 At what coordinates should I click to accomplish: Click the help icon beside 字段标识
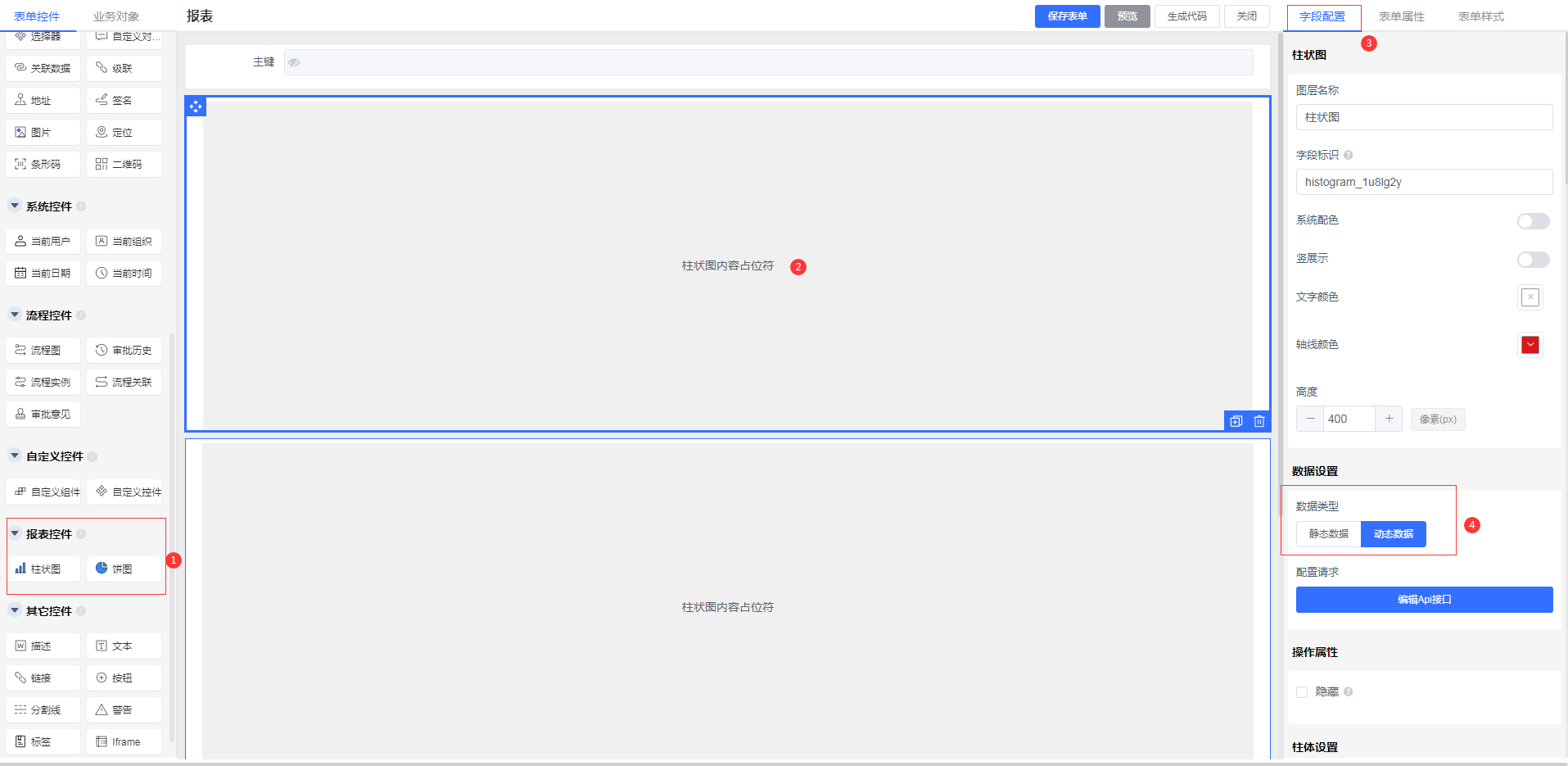[1349, 156]
